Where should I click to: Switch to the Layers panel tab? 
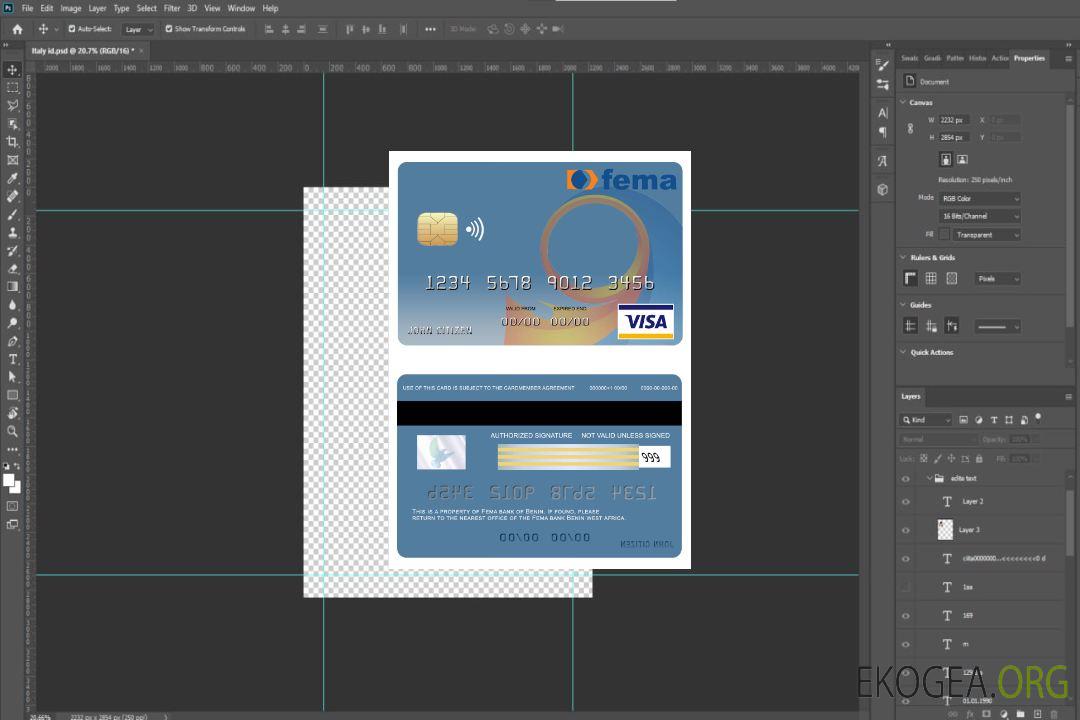[x=911, y=396]
